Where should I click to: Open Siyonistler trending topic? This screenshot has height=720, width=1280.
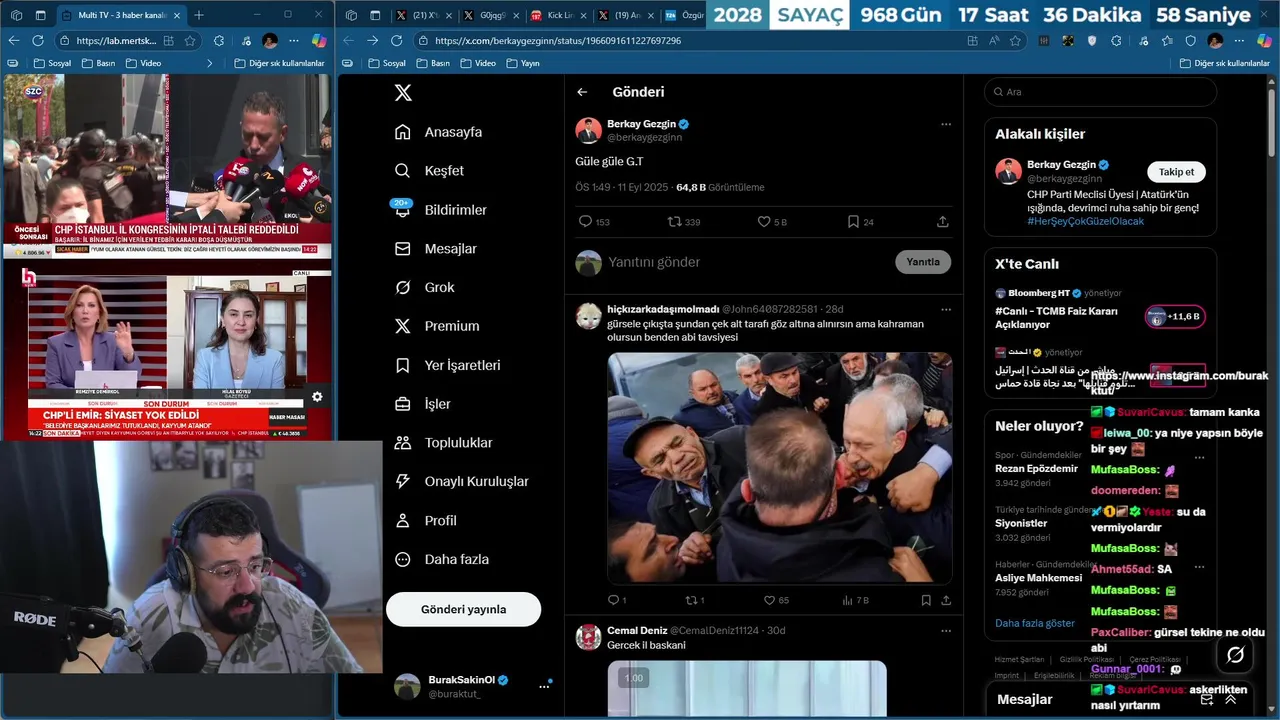coord(1021,523)
